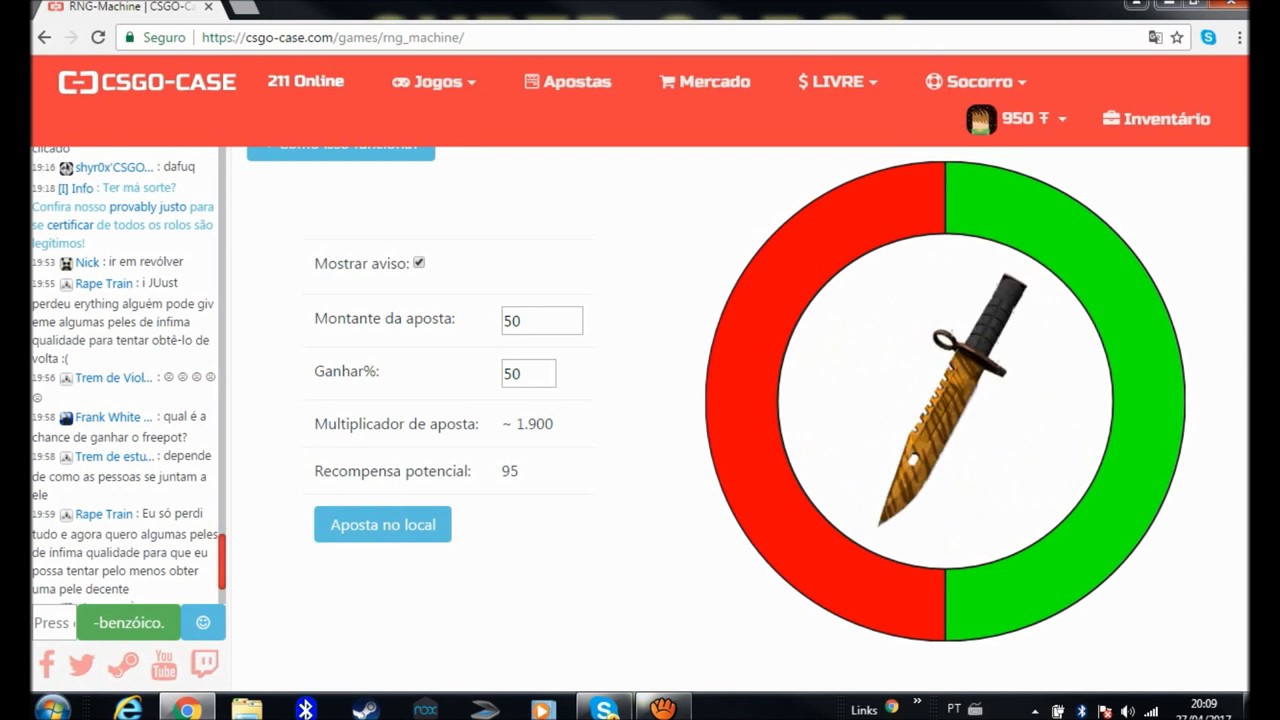Click shyr0x'CSGO username in chat
The image size is (1280, 720).
(114, 167)
